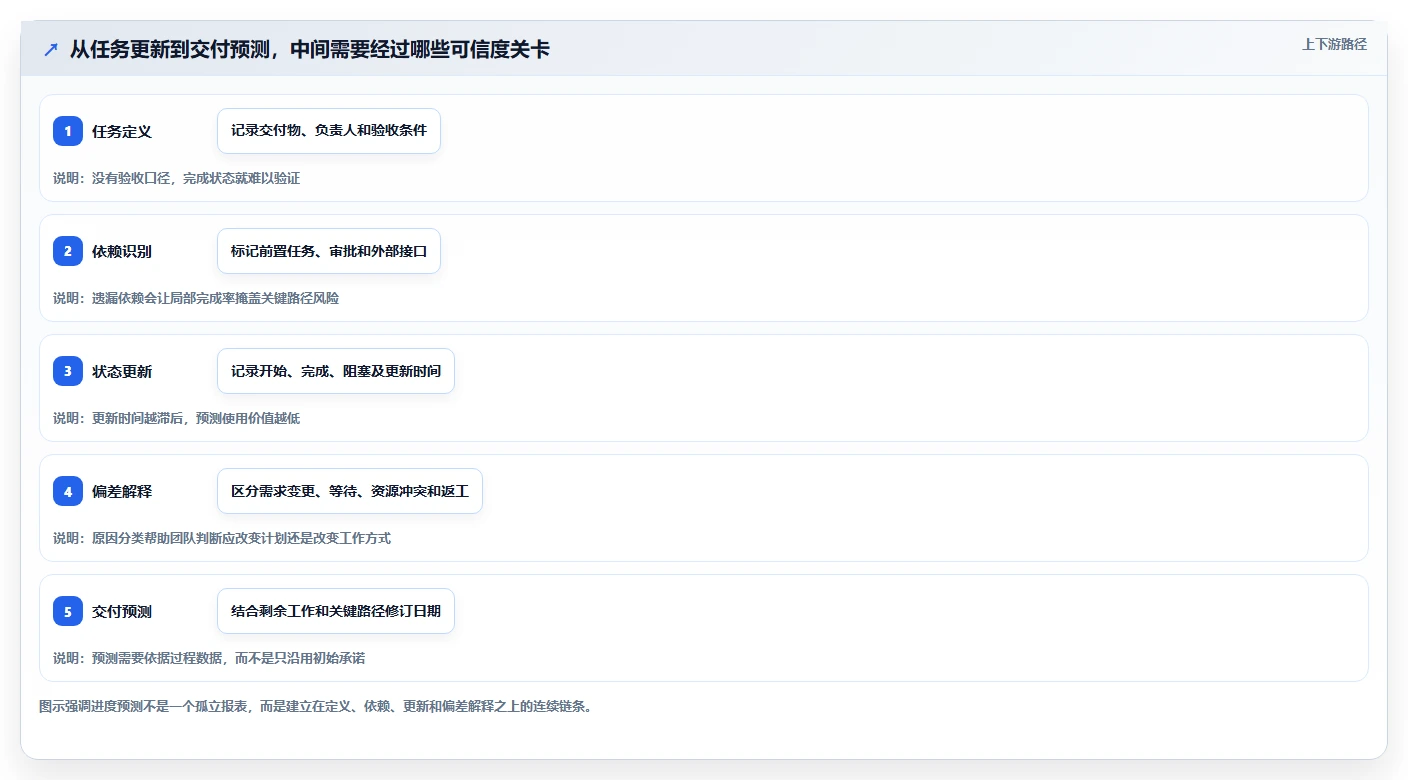Click the step 3 number badge
Screen dimensions: 1408x780
click(68, 371)
